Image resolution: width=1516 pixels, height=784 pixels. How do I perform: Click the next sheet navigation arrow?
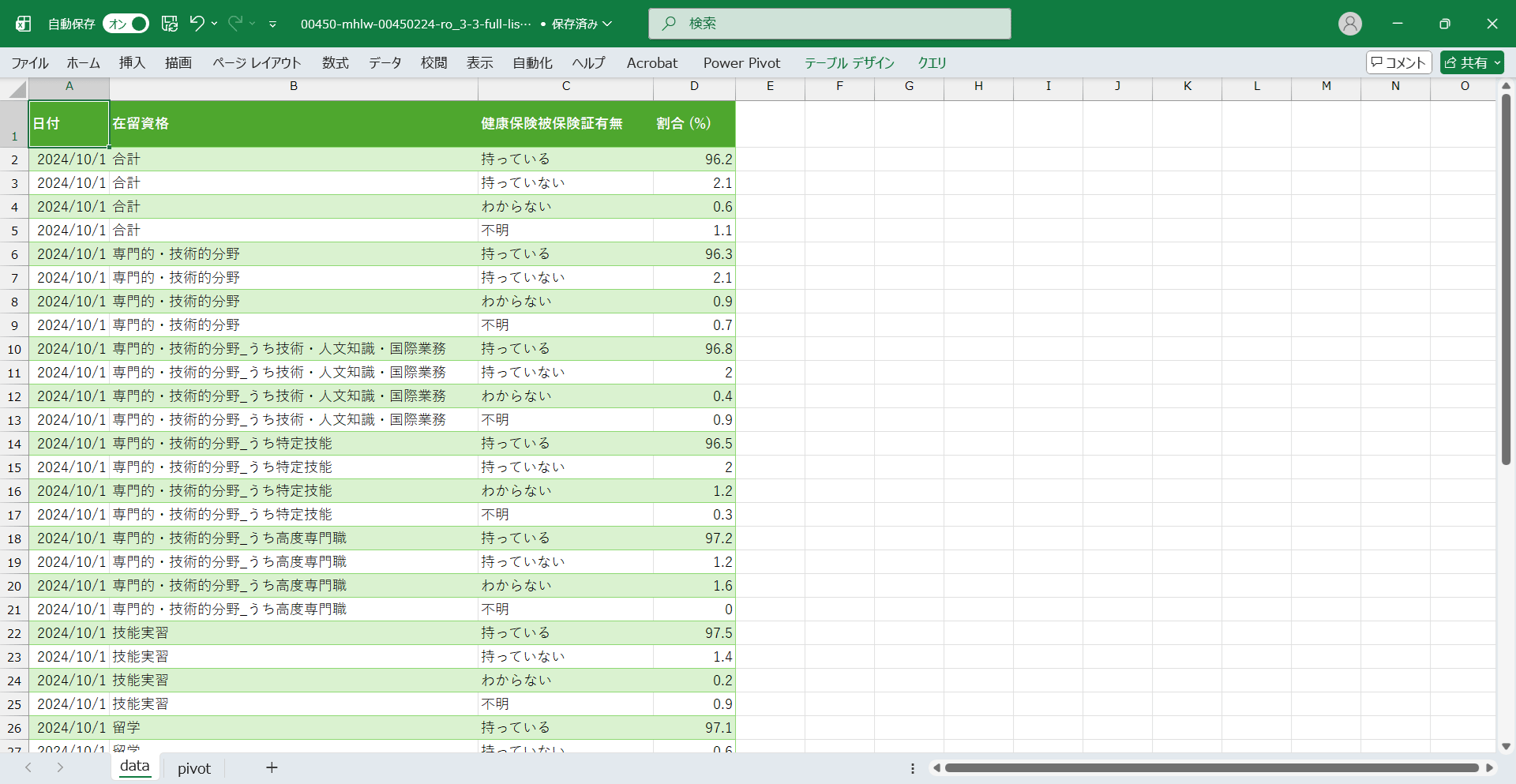click(60, 767)
